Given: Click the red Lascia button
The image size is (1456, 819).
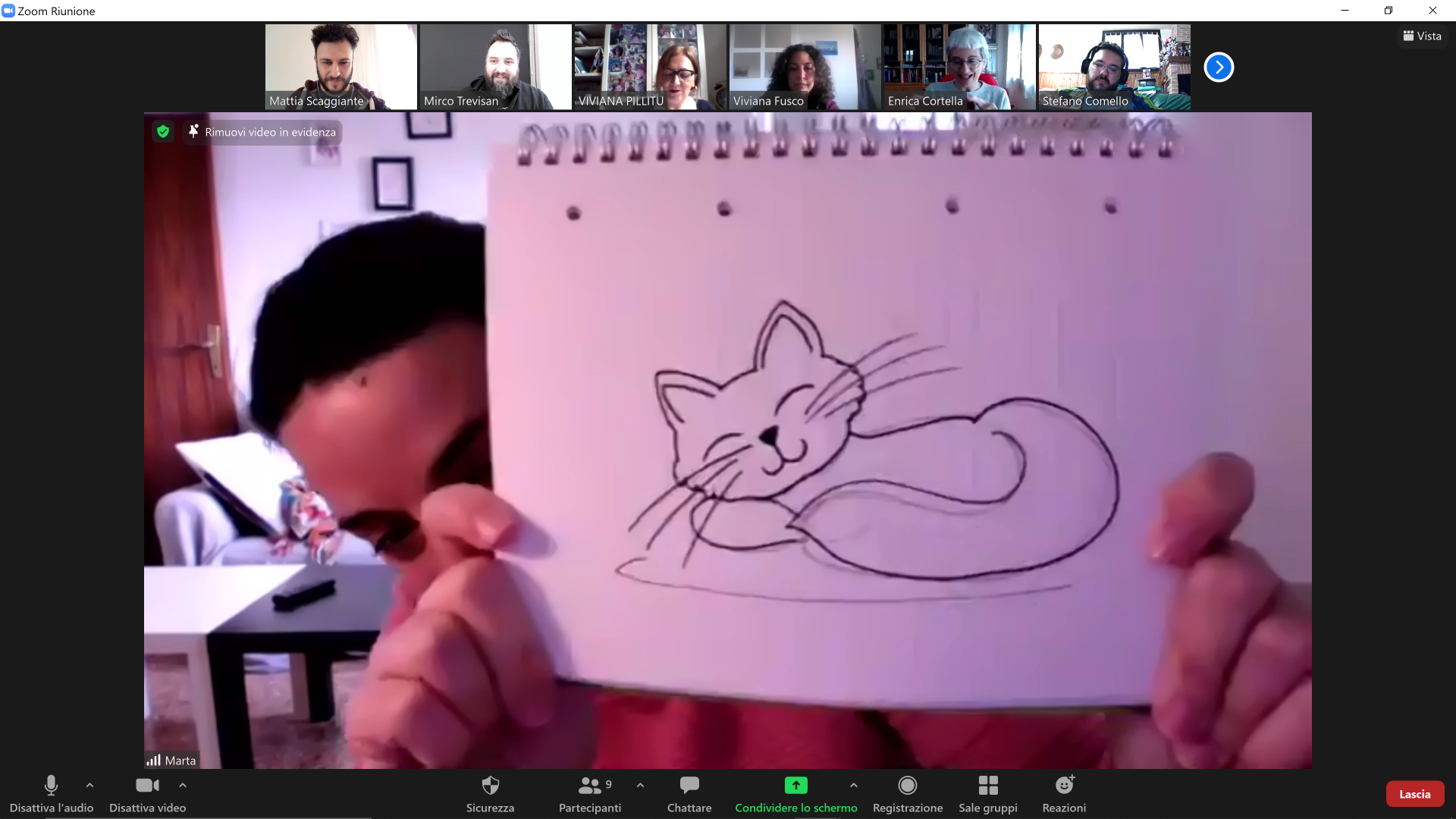Looking at the screenshot, I should (x=1414, y=794).
